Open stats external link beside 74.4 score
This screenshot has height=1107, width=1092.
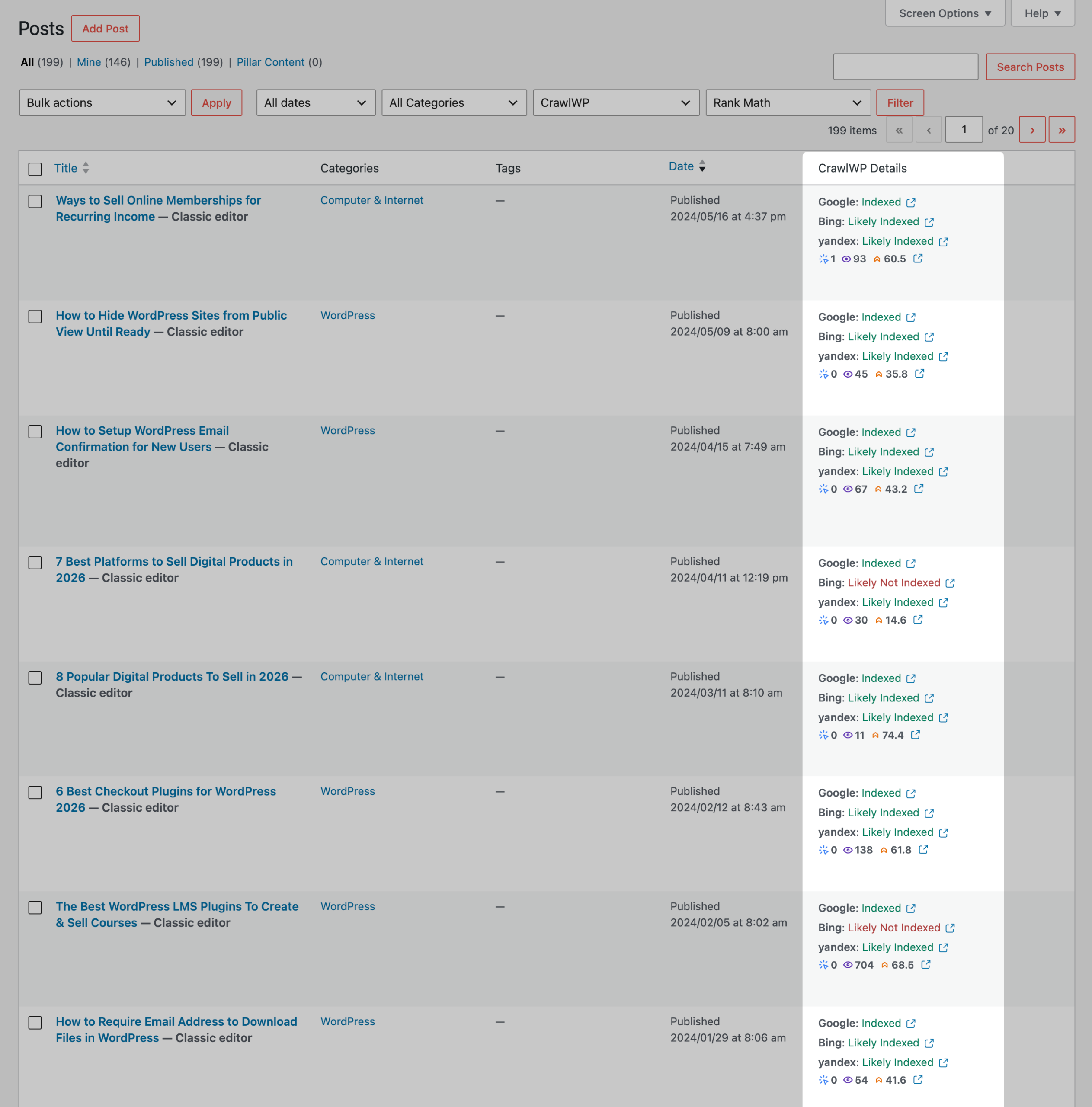(916, 735)
